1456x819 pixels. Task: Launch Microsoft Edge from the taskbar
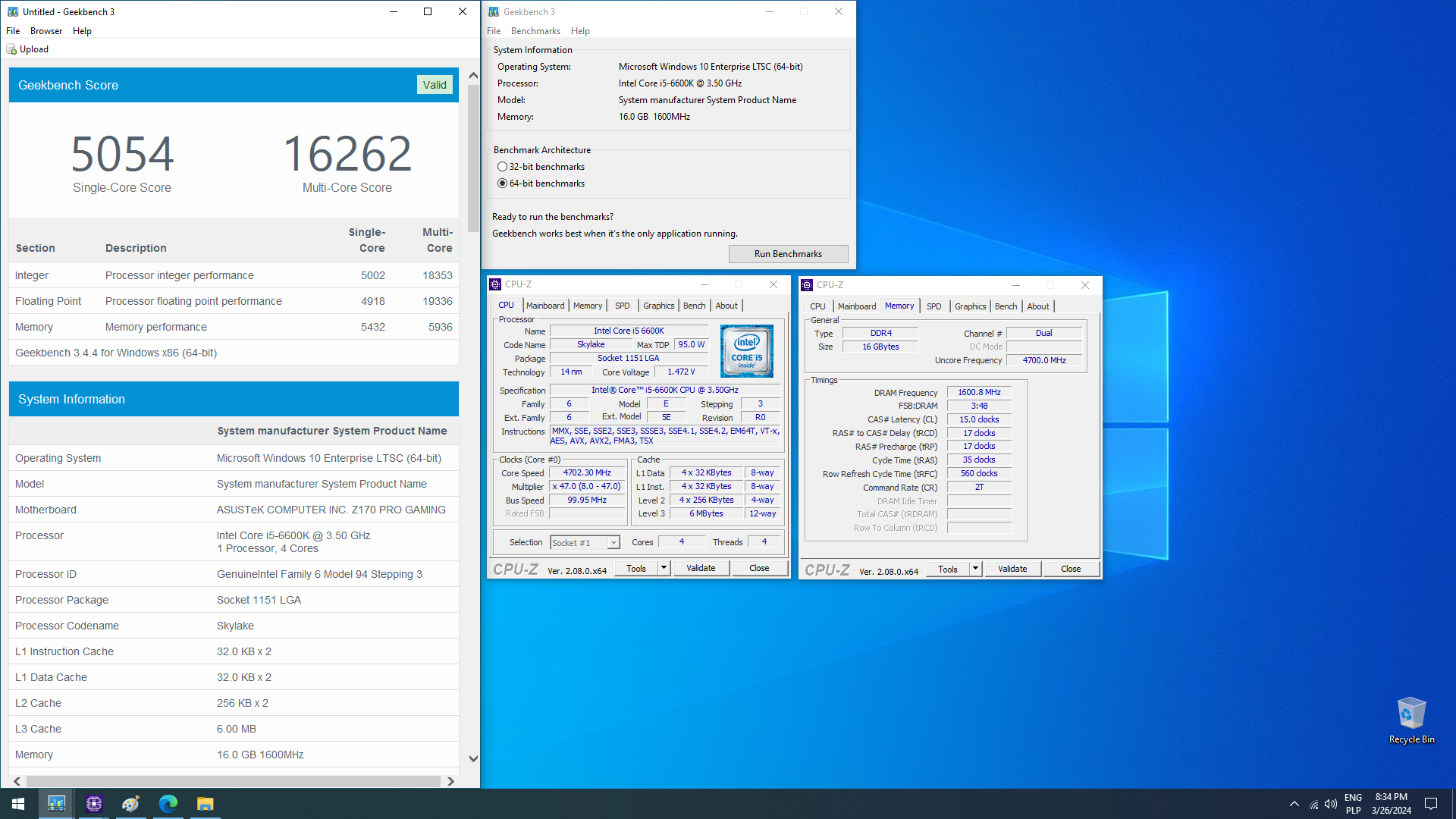[x=168, y=804]
